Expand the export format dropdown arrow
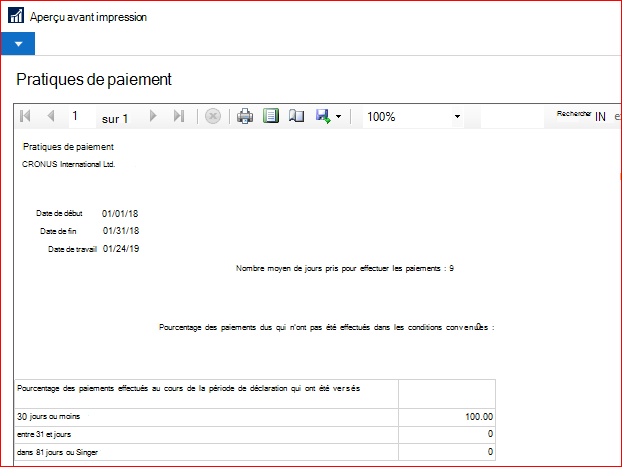 pos(338,117)
